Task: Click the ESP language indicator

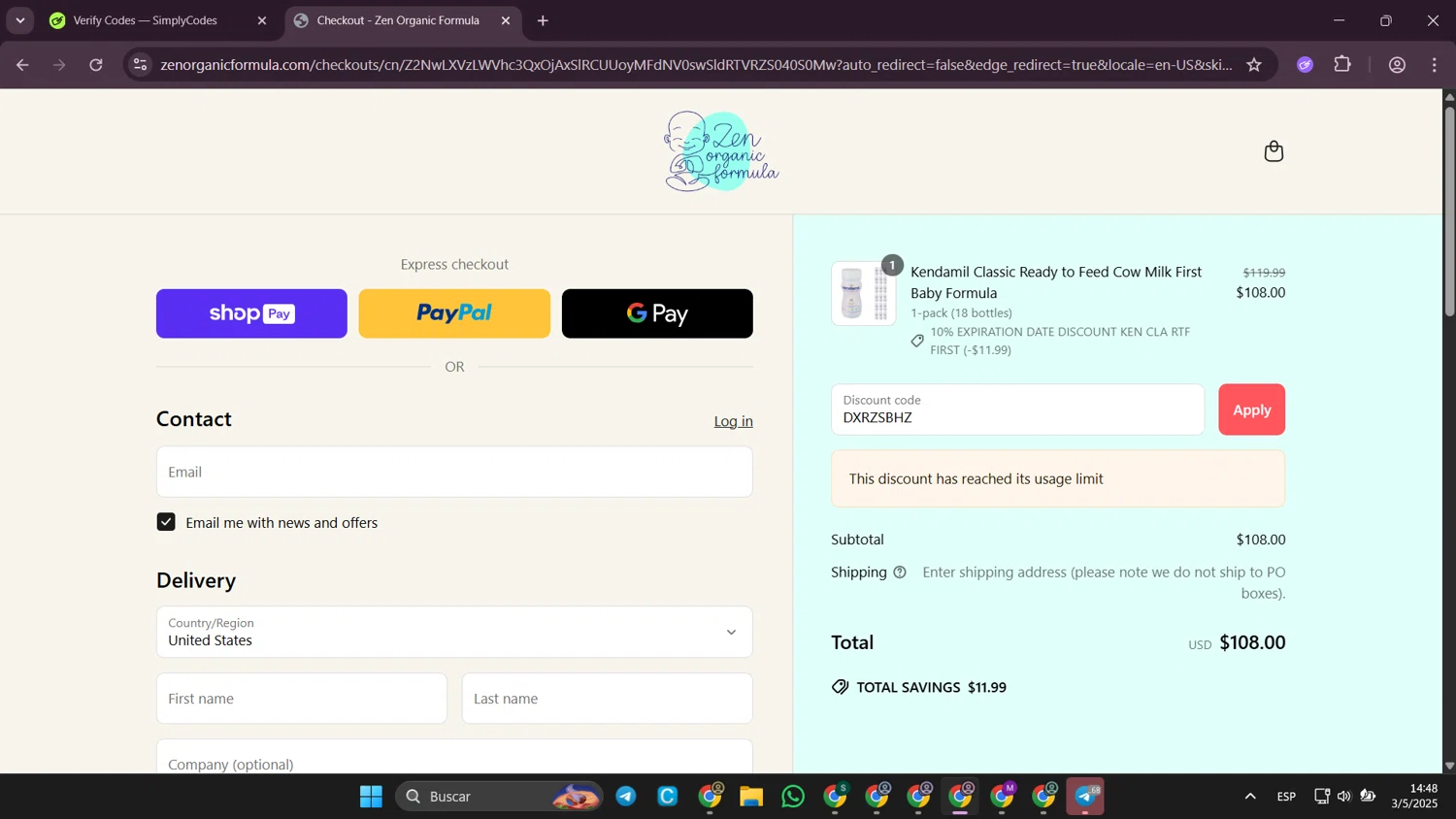Action: 1286,797
